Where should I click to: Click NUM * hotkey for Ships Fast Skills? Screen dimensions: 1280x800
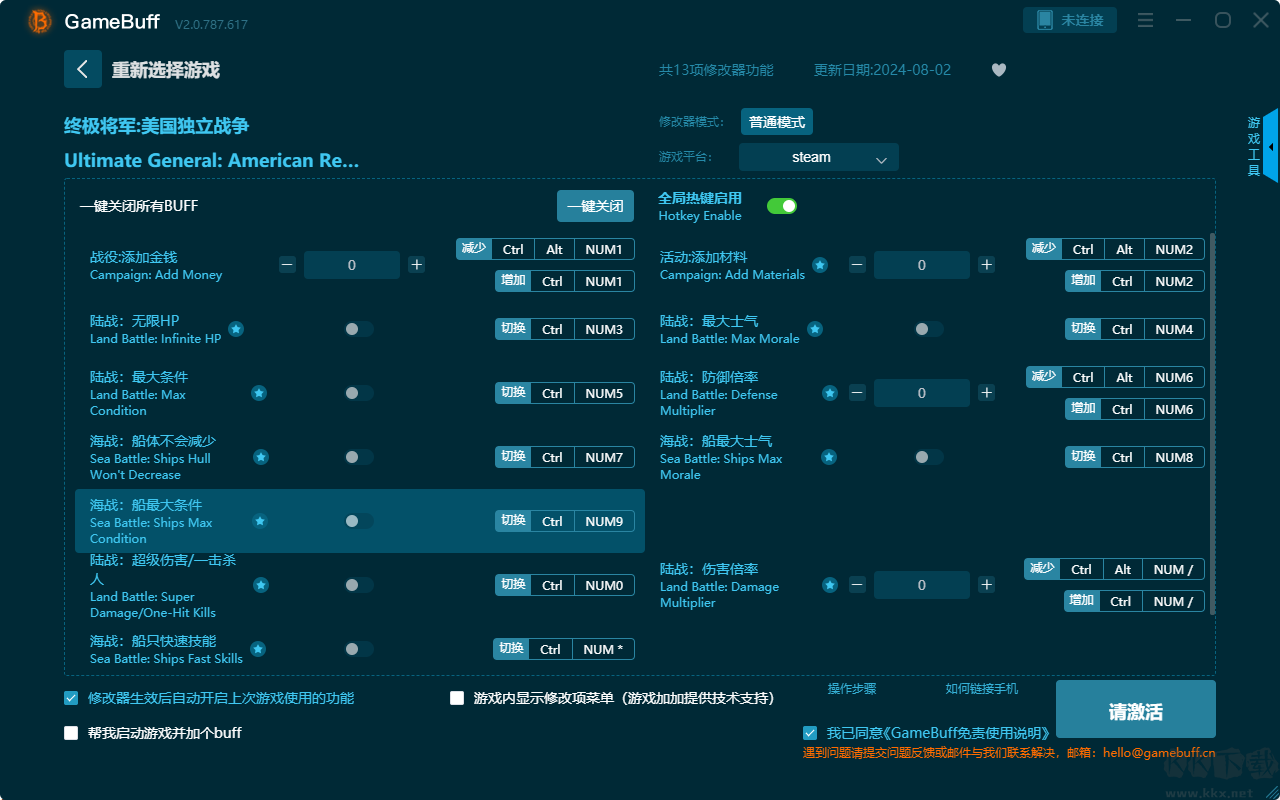pyautogui.click(x=603, y=649)
